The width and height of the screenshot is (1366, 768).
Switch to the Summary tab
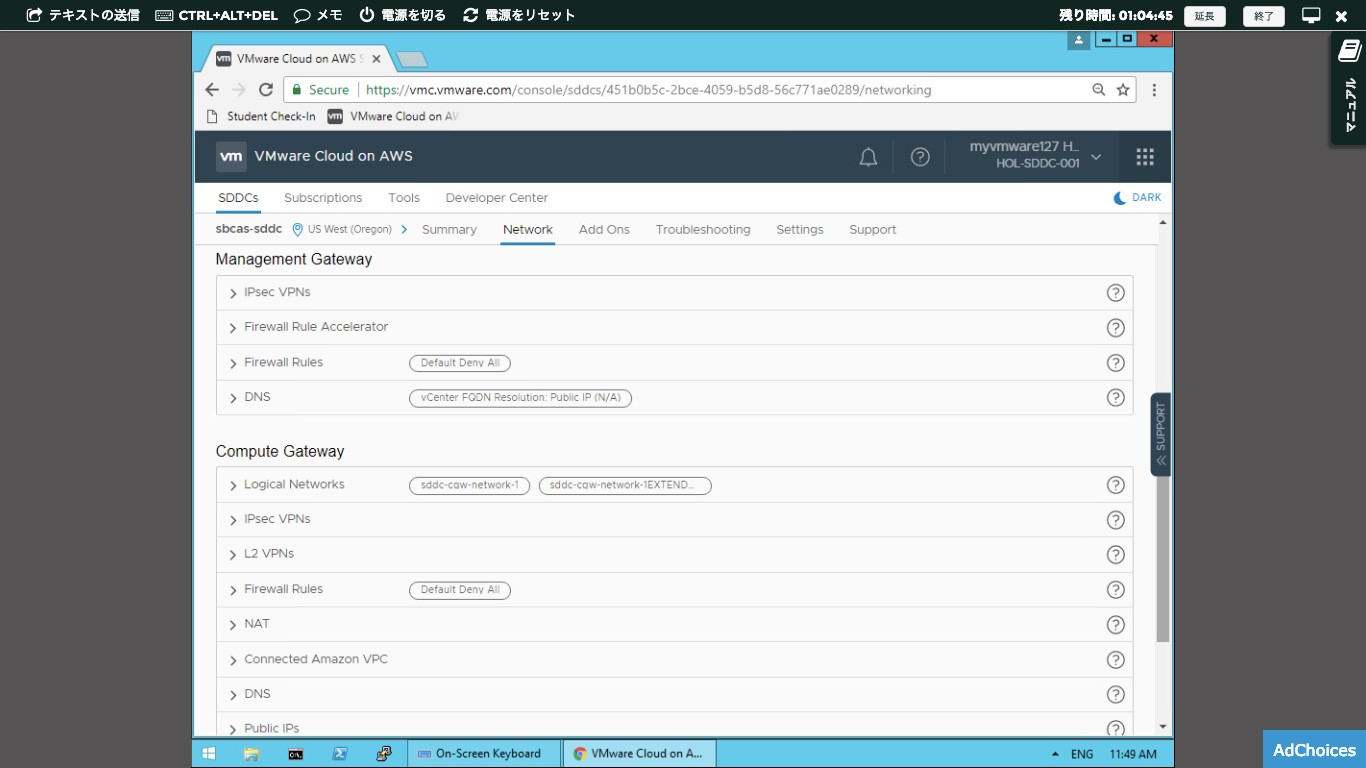(x=449, y=229)
